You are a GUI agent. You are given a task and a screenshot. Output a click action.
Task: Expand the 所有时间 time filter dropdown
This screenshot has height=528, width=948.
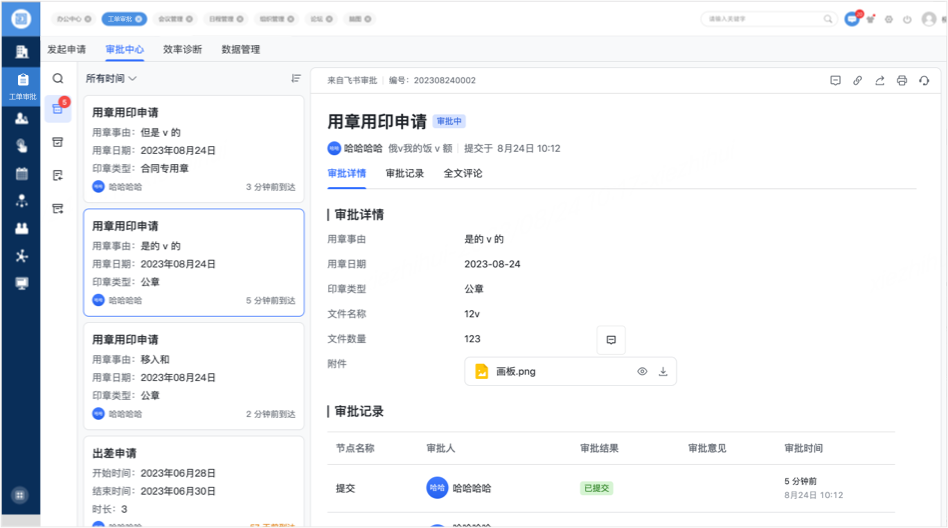coord(111,78)
